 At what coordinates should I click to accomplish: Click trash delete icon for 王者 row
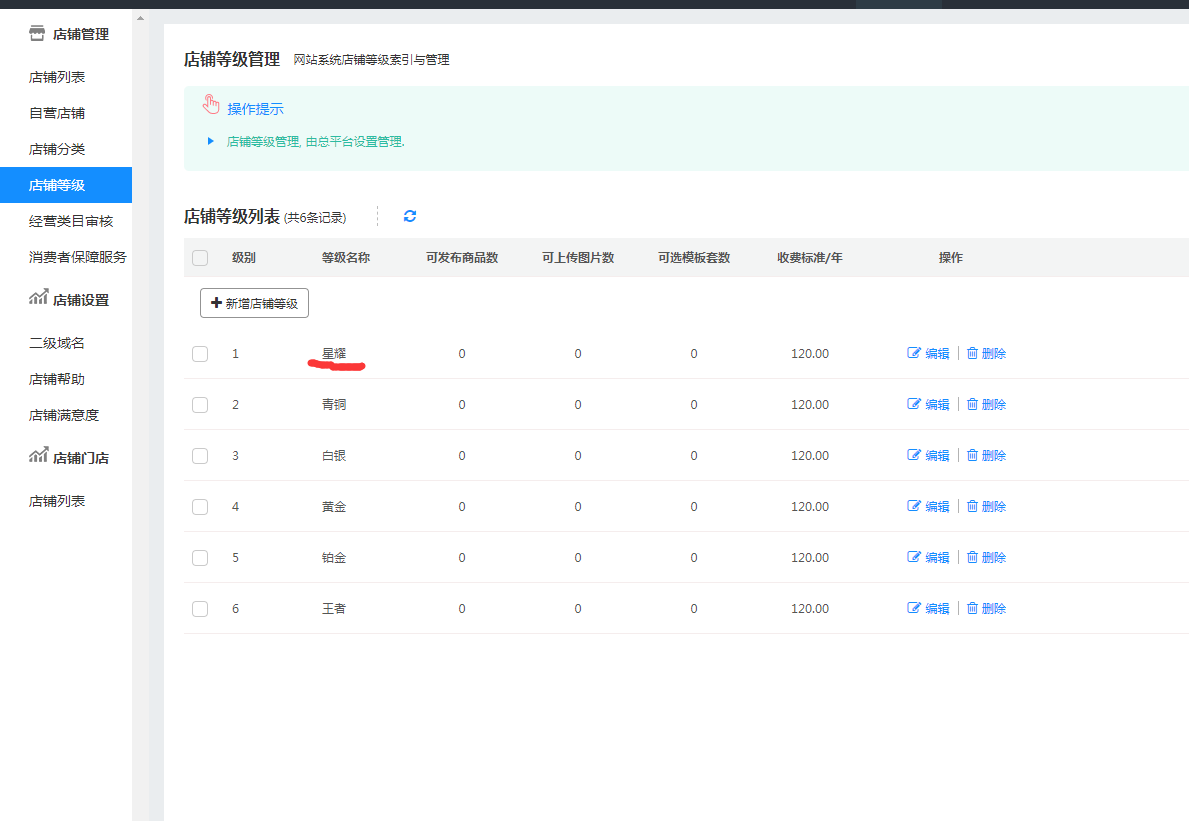click(972, 608)
